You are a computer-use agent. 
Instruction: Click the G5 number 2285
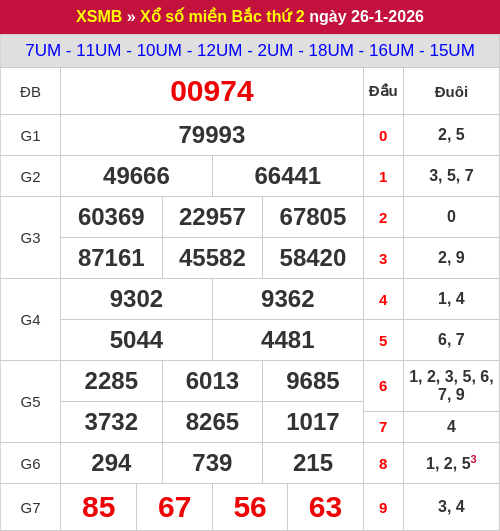(x=111, y=381)
